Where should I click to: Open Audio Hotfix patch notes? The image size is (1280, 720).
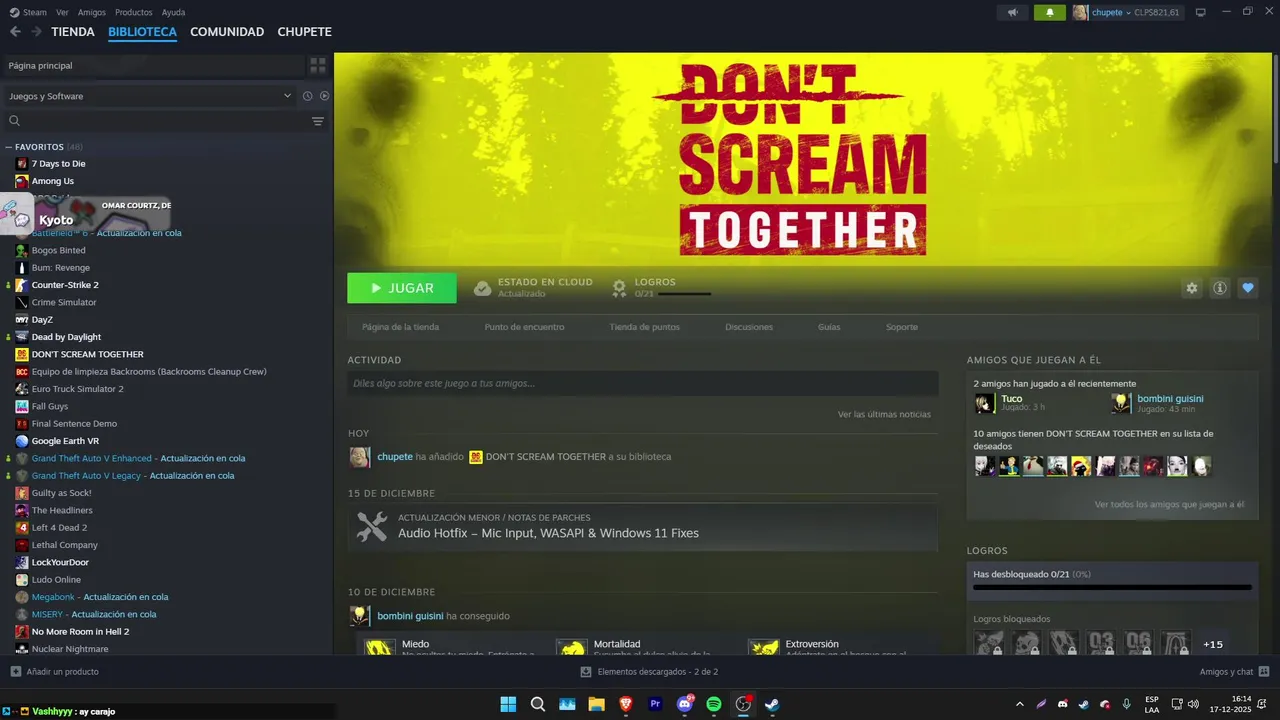point(643,527)
